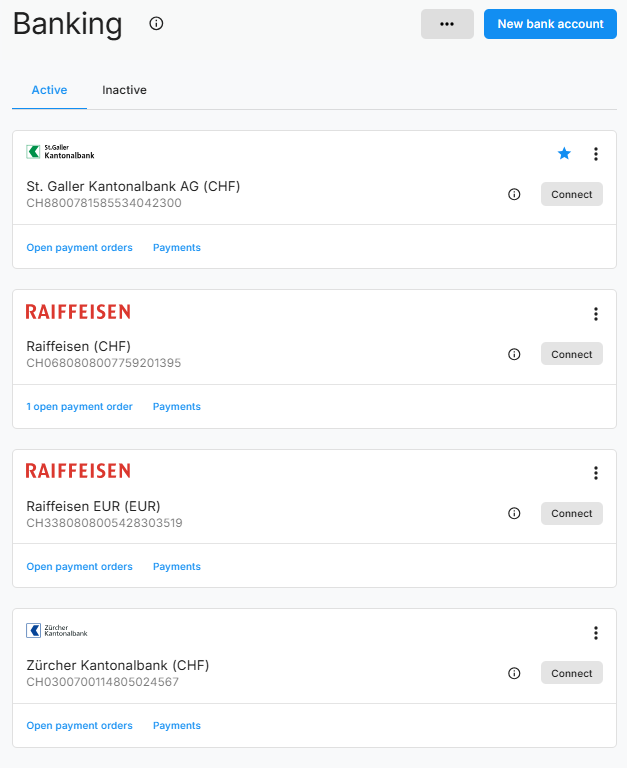Viewport: 627px width, 768px height.
Task: Click info icon beside Zürcher Kantonalbank Connect
Action: point(514,673)
